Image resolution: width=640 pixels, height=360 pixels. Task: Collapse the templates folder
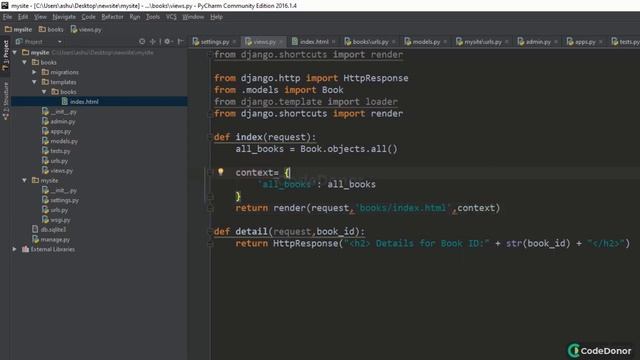coord(35,82)
